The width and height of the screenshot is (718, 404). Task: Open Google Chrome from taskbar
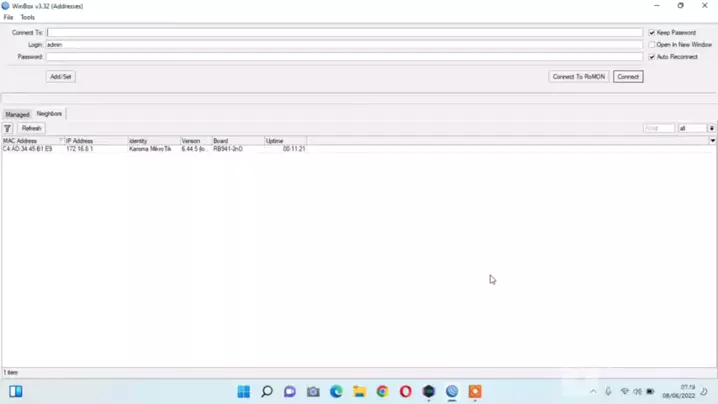(x=382, y=392)
